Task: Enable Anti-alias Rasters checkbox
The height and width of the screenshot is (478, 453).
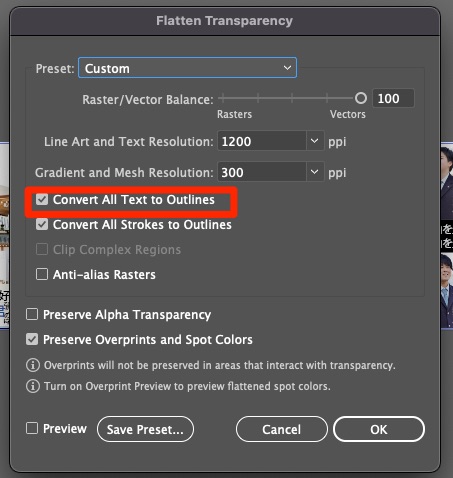Action: [x=42, y=274]
